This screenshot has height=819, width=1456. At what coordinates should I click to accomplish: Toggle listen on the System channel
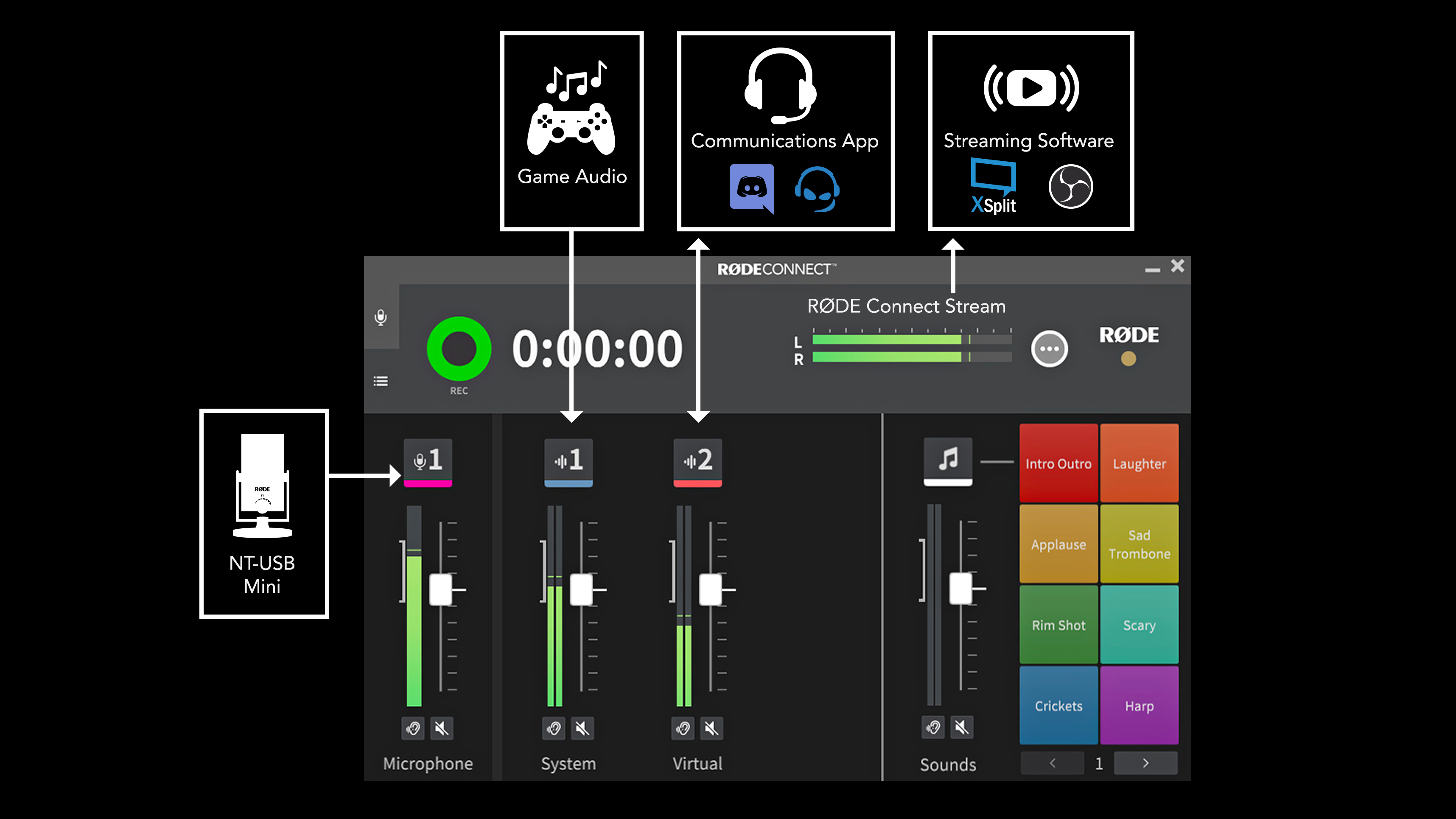(554, 728)
